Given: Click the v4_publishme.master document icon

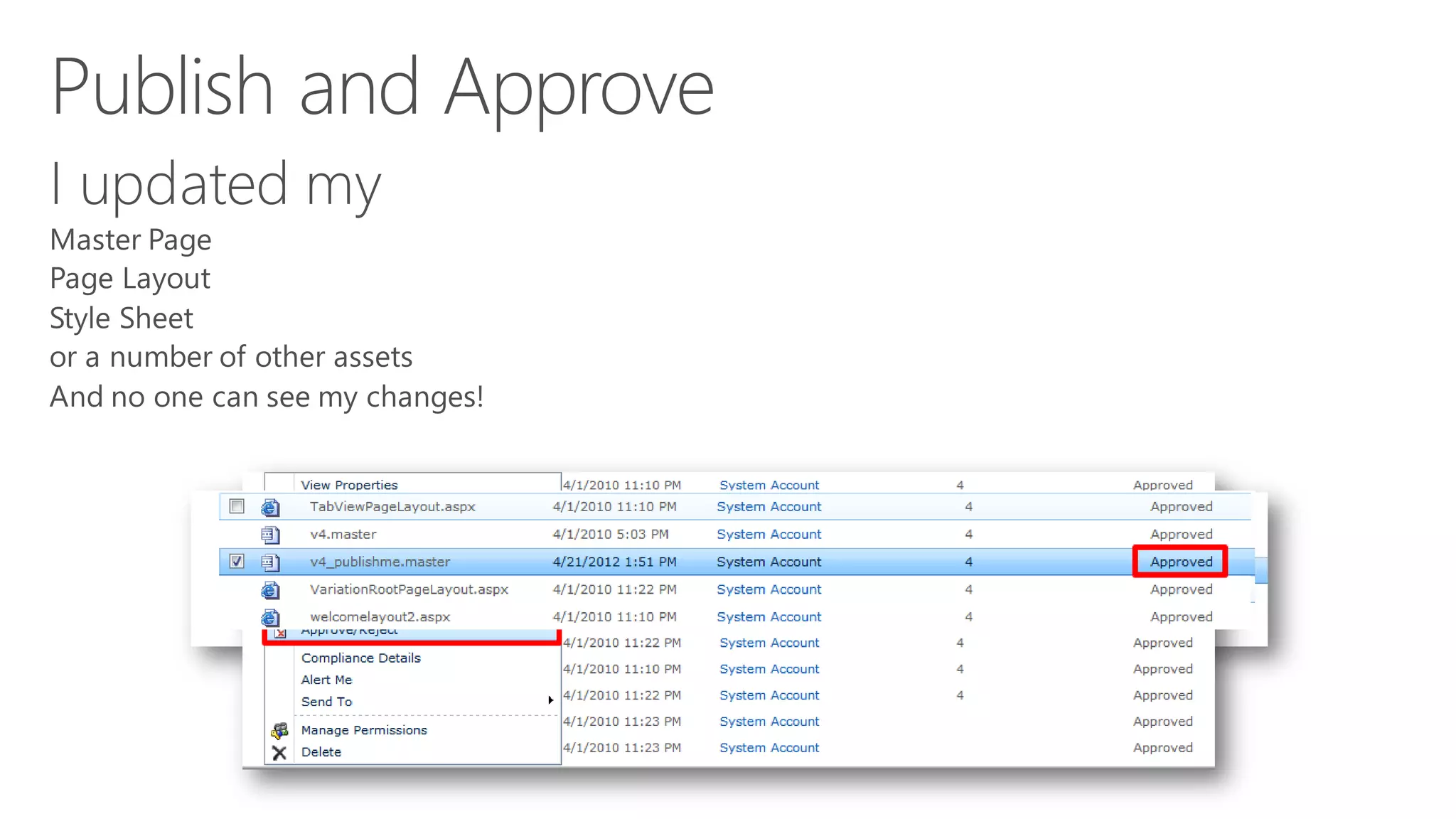Looking at the screenshot, I should coord(270,562).
